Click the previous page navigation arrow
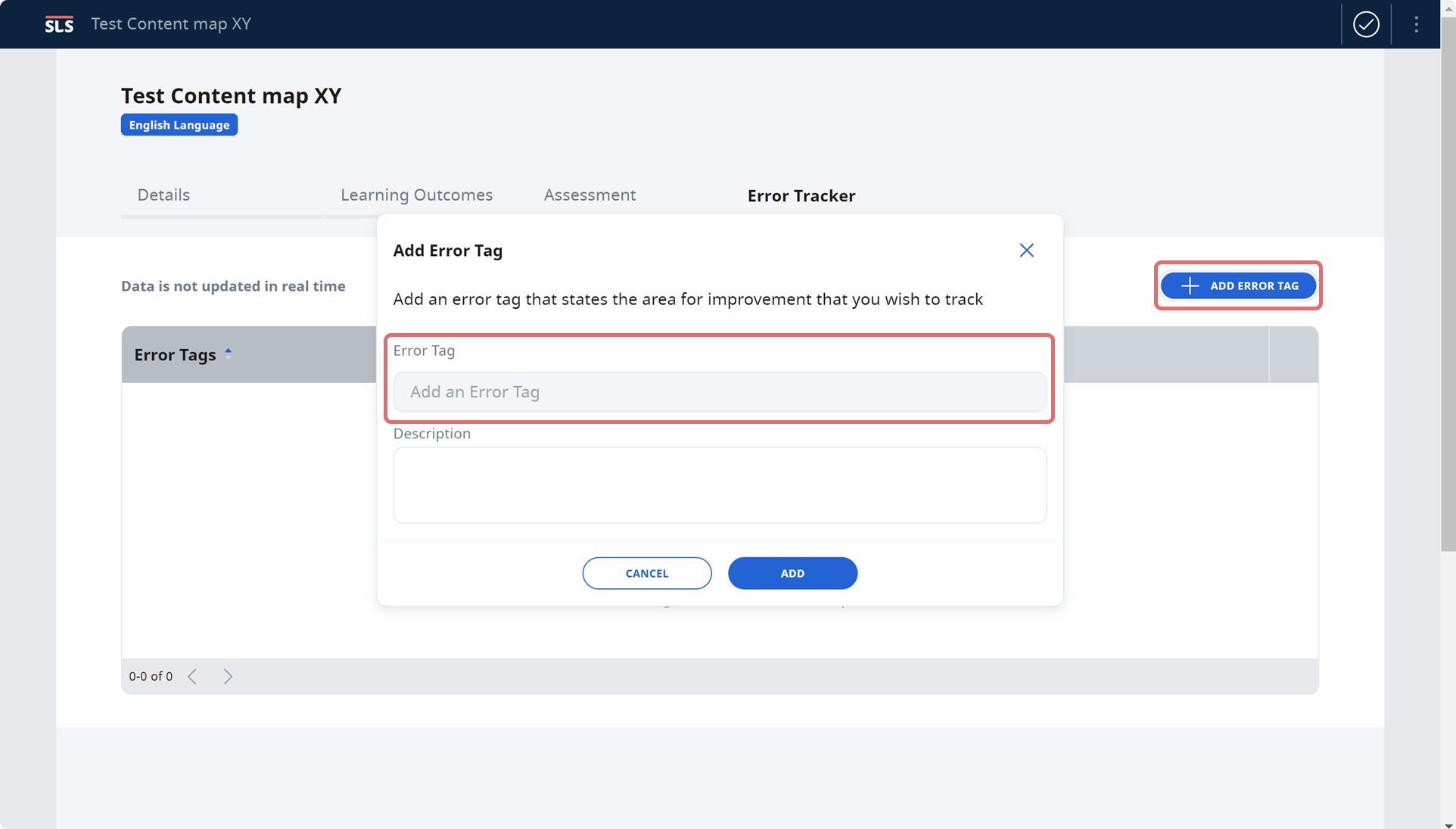Screen dimensions: 1456x829 pyautogui.click(x=193, y=676)
